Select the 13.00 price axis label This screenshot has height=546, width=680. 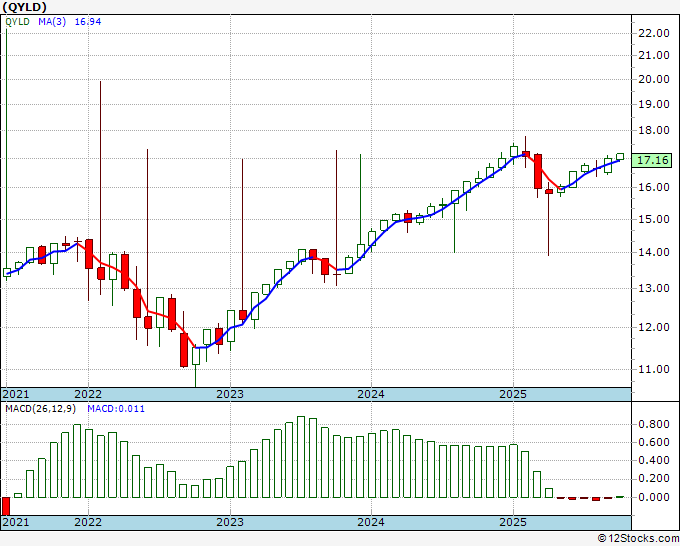[x=654, y=288]
